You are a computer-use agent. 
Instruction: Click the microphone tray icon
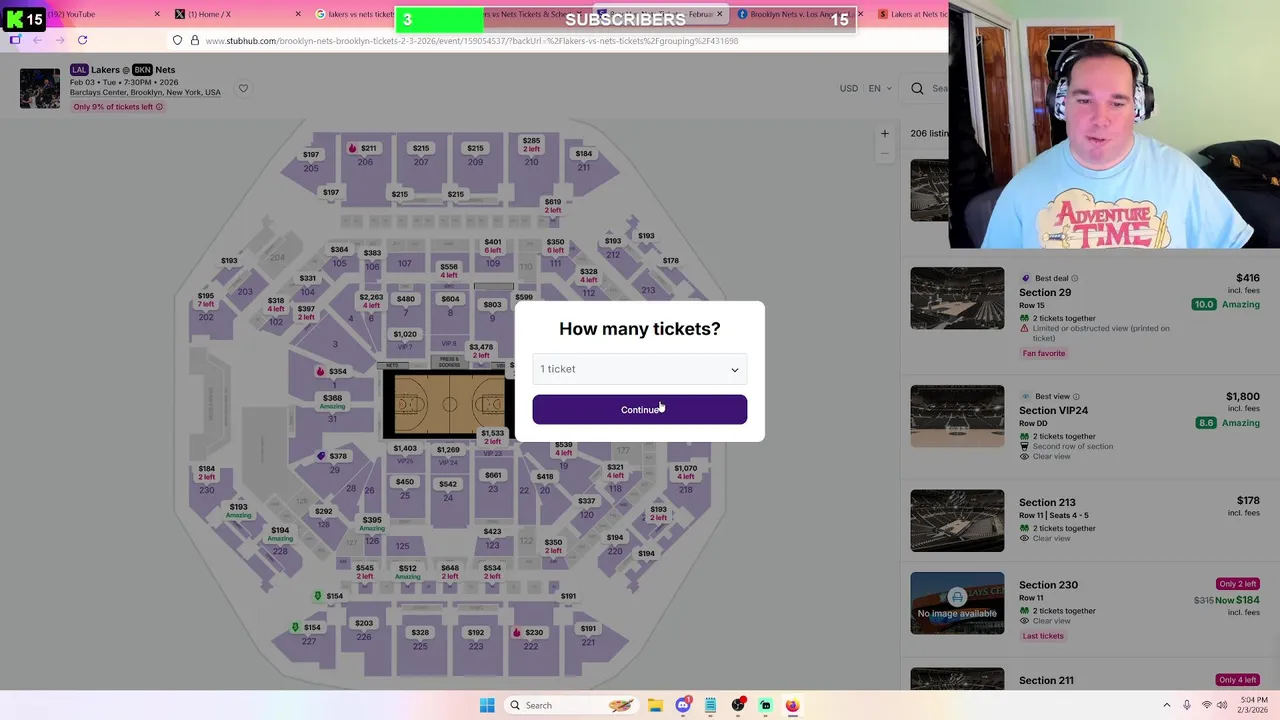coord(1187,705)
